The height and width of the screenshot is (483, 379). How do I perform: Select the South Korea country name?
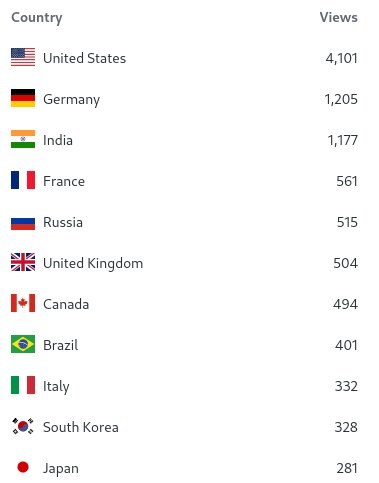(81, 427)
